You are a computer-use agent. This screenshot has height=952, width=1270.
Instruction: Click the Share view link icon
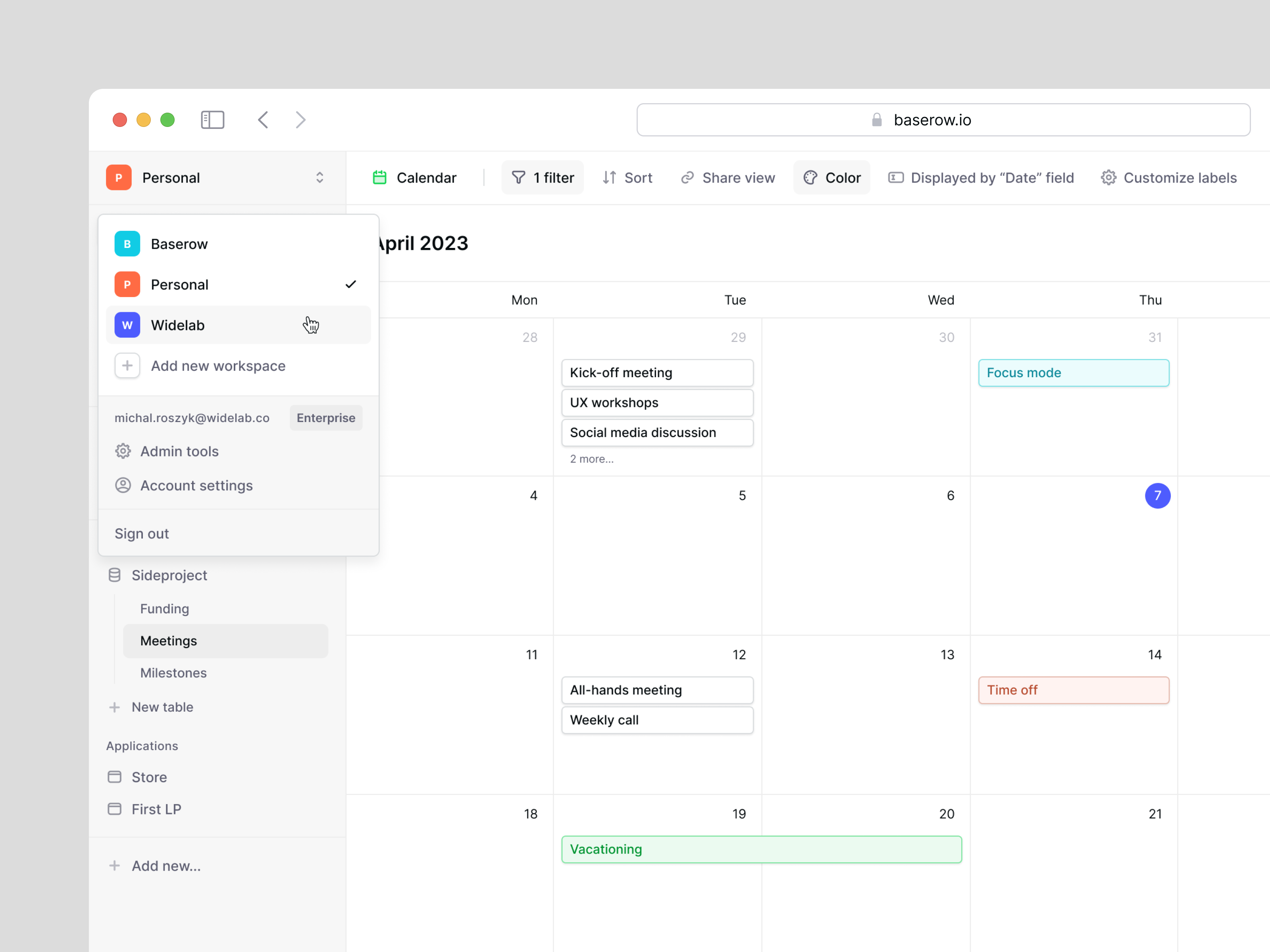(x=688, y=177)
